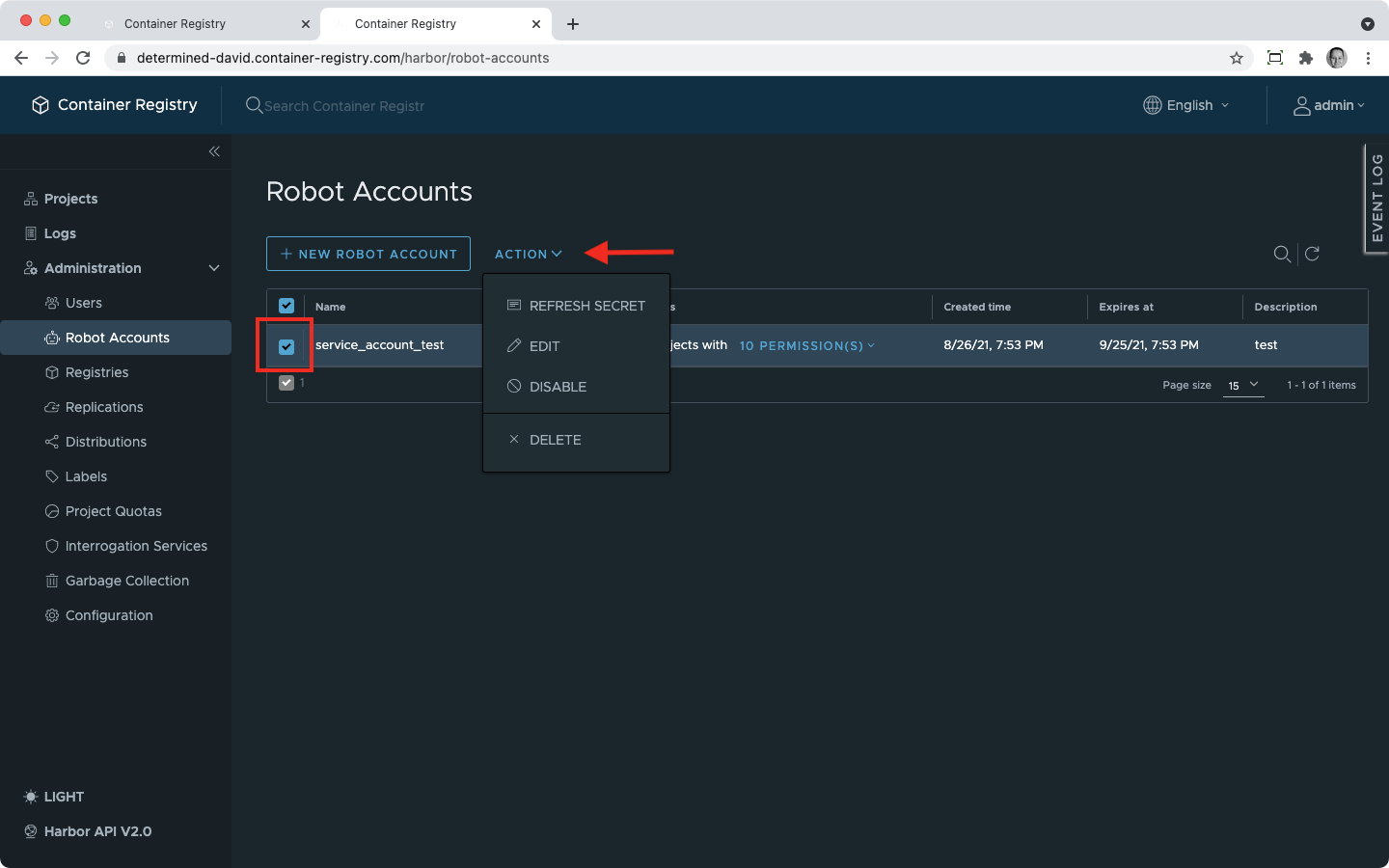Collapse the sidebar with double chevron
The height and width of the screenshot is (868, 1389).
click(x=214, y=151)
